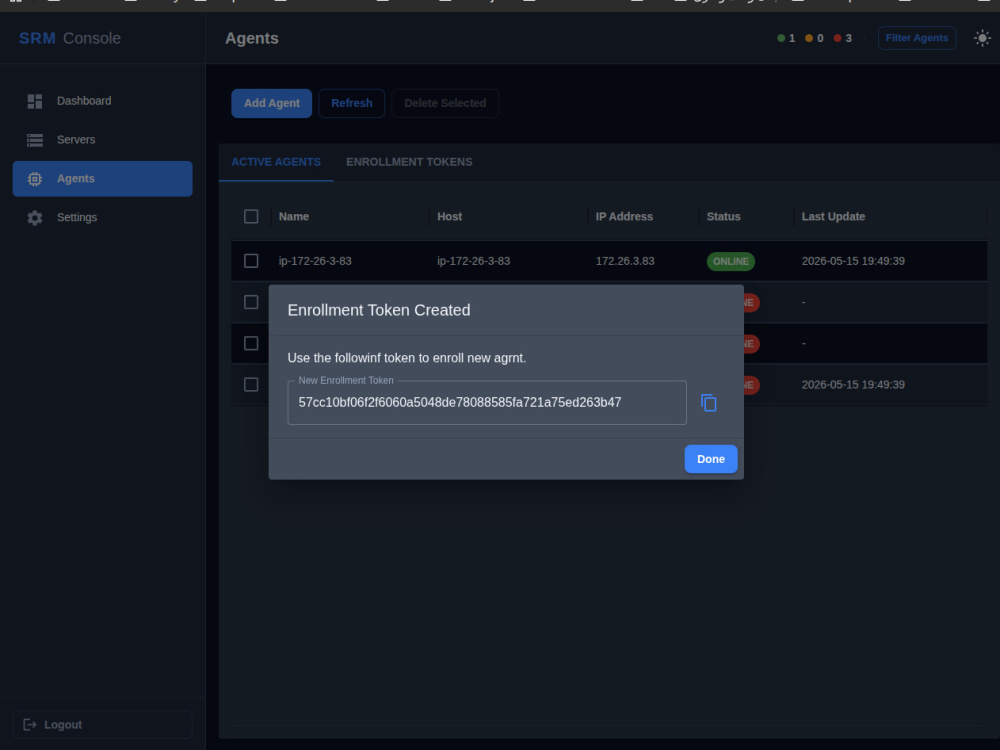Log out using the Logout button
Viewport: 1000px width, 750px height.
coord(103,724)
